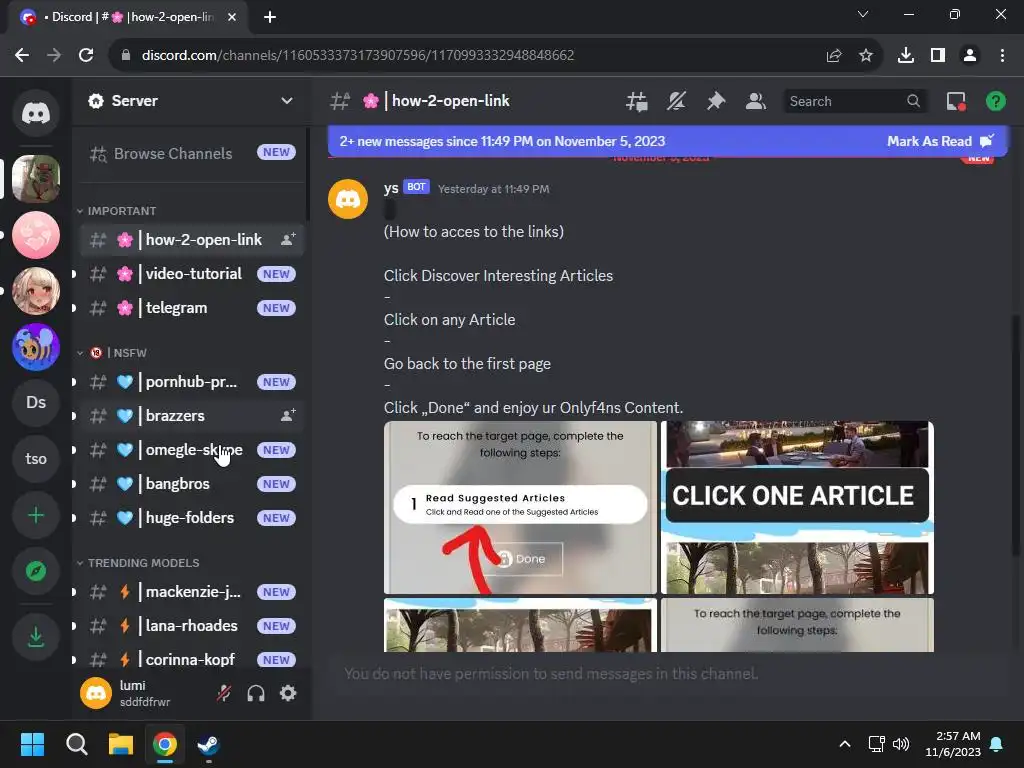Open new browser tab
Image resolution: width=1024 pixels, height=768 pixels.
pyautogui.click(x=270, y=17)
